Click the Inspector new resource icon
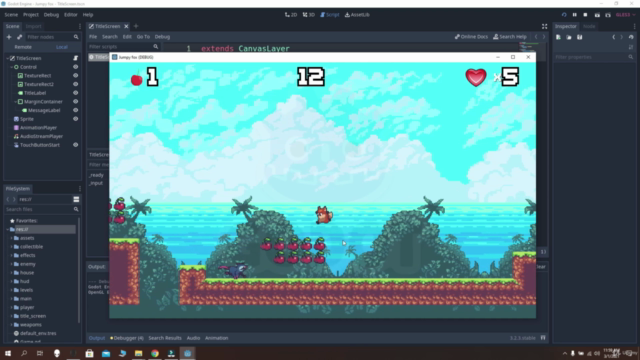Image resolution: width=640 pixels, height=360 pixels. click(x=558, y=37)
